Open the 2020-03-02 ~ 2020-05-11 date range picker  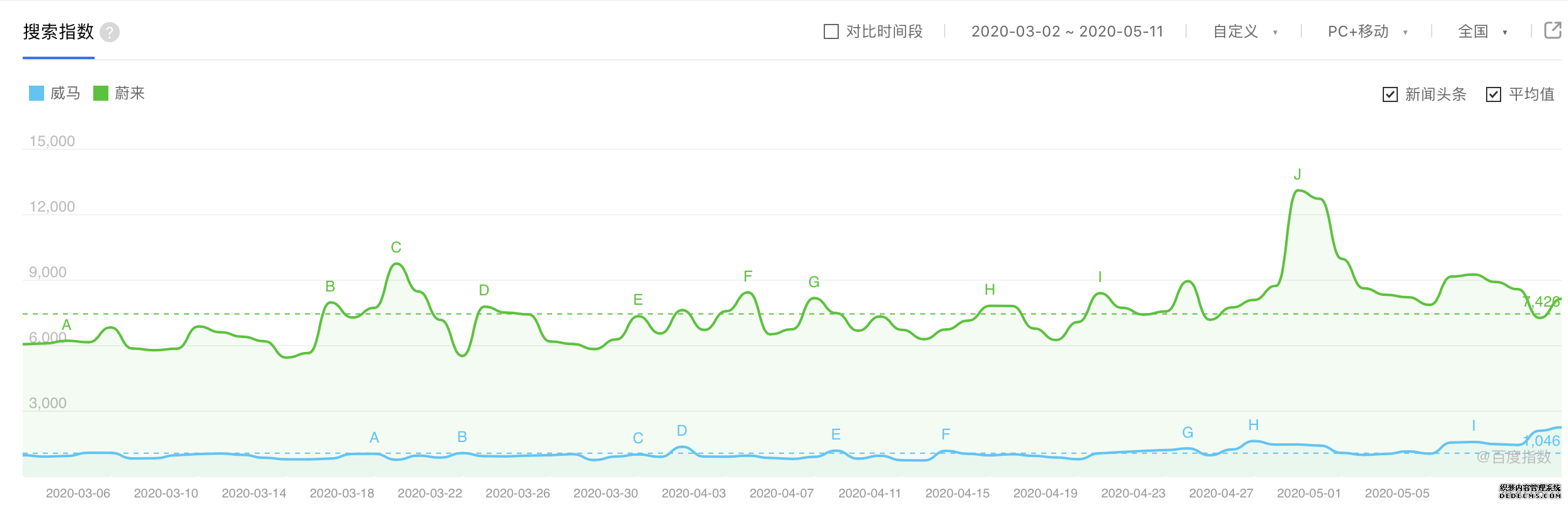click(1067, 31)
